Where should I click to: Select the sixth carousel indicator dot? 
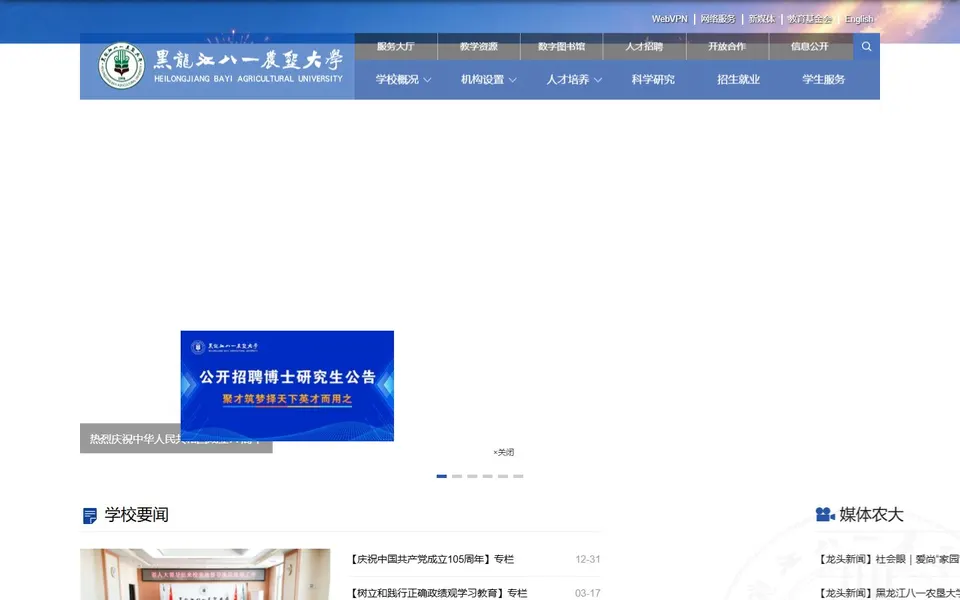click(x=518, y=476)
